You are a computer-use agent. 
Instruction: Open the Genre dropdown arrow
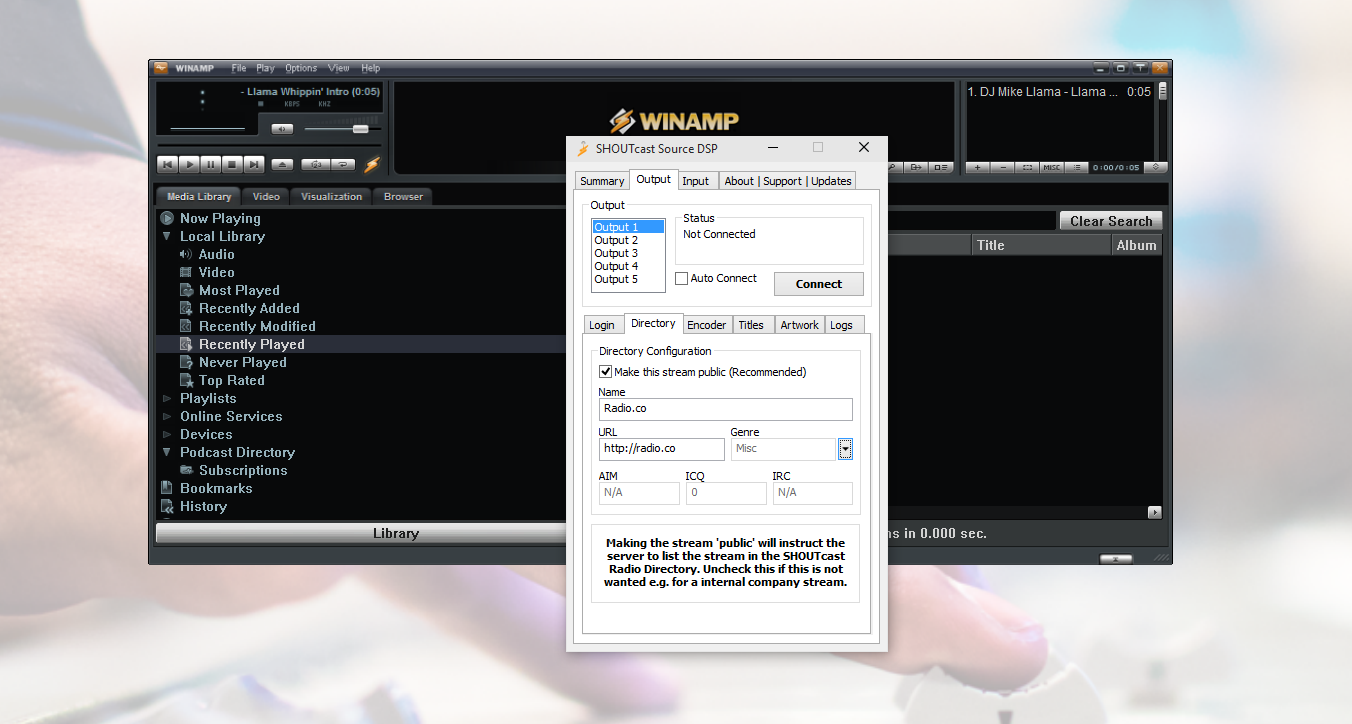pyautogui.click(x=845, y=449)
